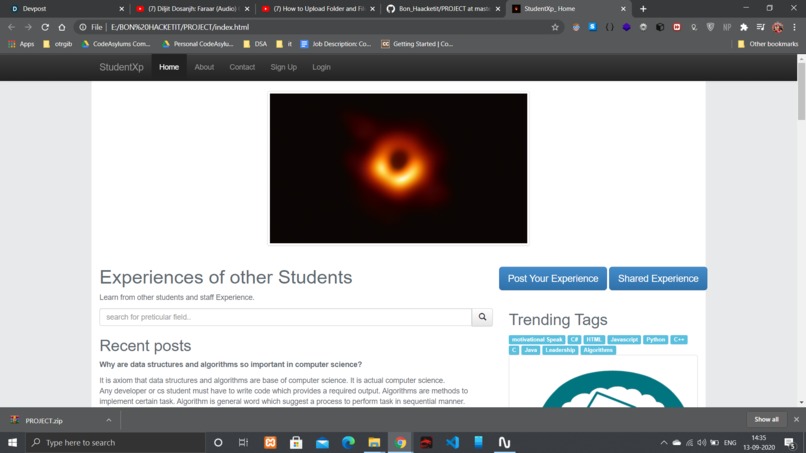Open CodeAsylums Com... bookmark
Viewport: 806px width, 453px height.
tap(116, 44)
